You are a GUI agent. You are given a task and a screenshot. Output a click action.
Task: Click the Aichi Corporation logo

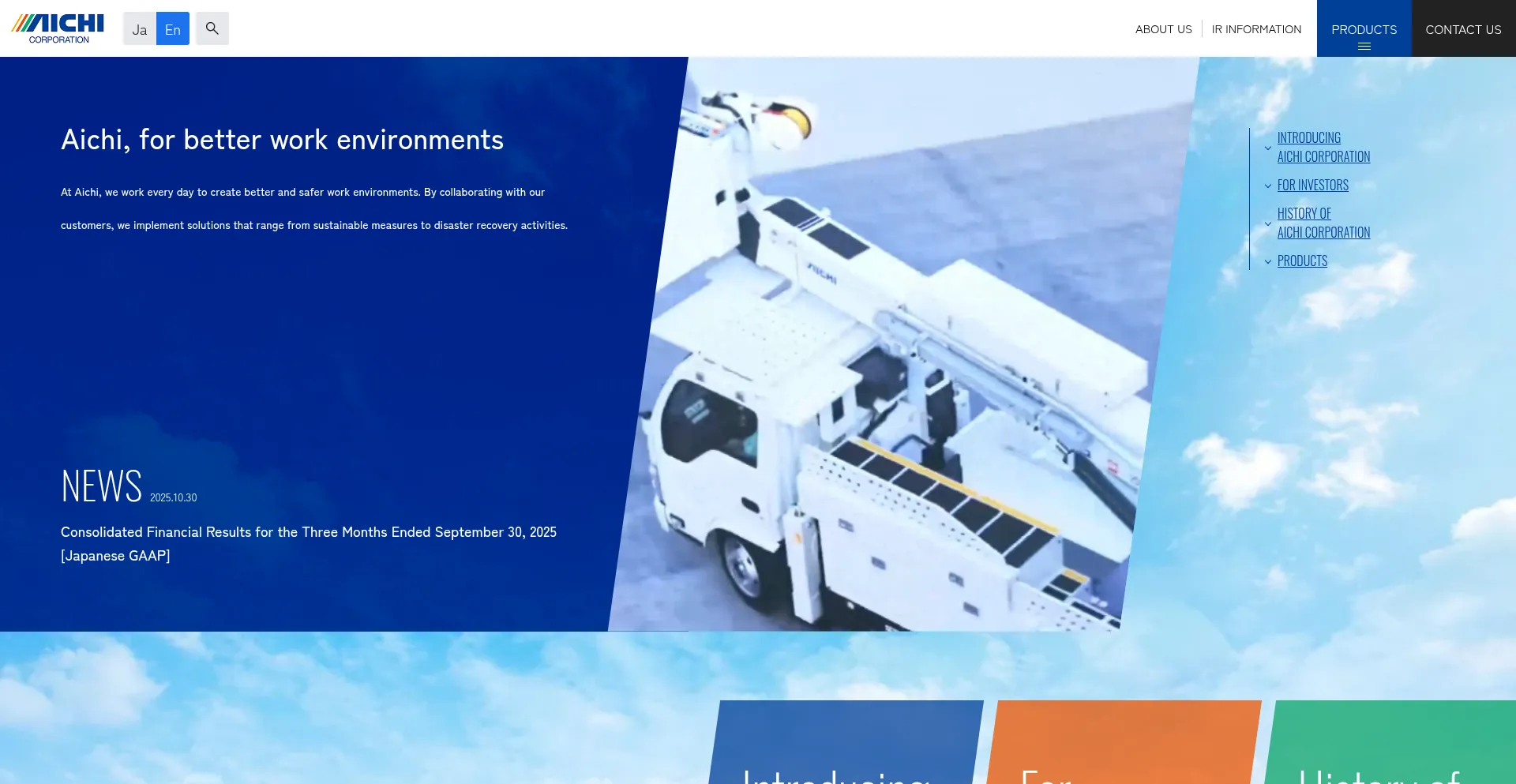(x=58, y=28)
